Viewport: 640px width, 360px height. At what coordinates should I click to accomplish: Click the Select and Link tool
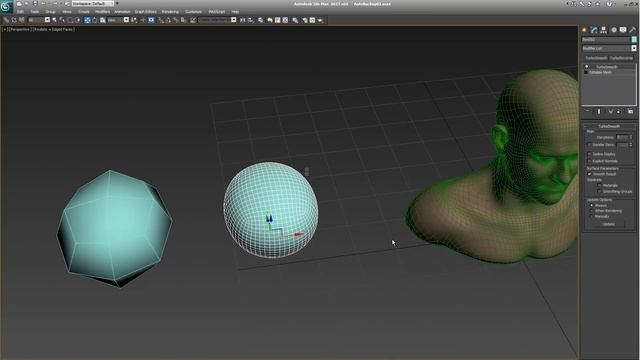6,20
